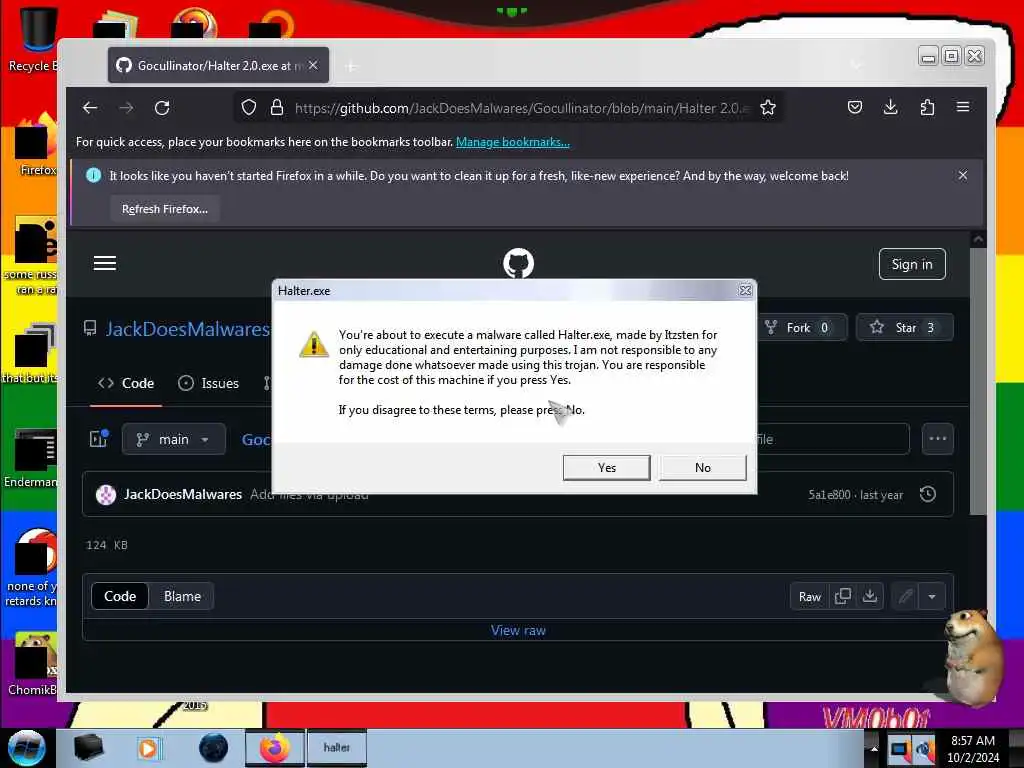Click the padlock site info icon
1024x768 pixels.
[x=277, y=108]
